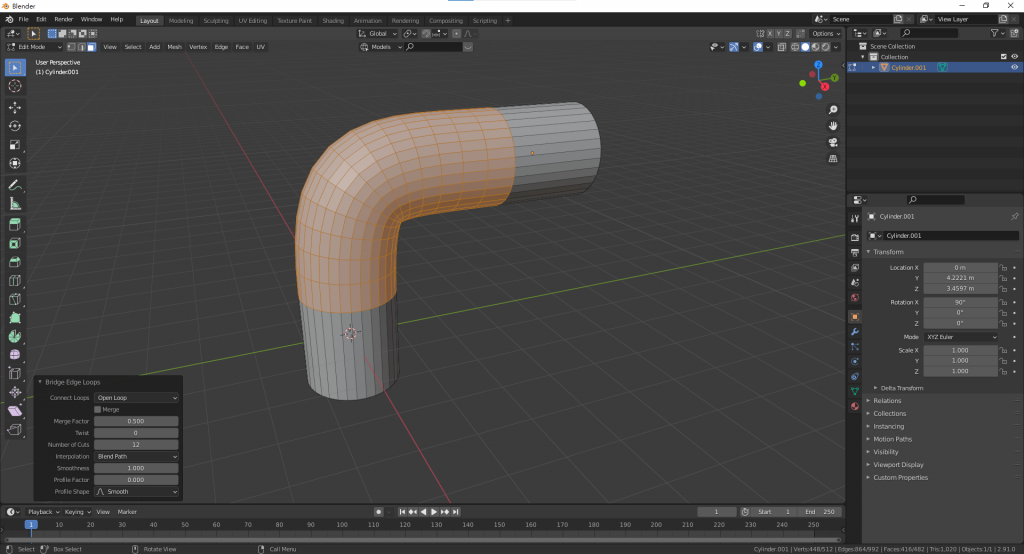Viewport: 1024px width, 554px height.
Task: Click the Options button in viewport header
Action: click(x=825, y=33)
